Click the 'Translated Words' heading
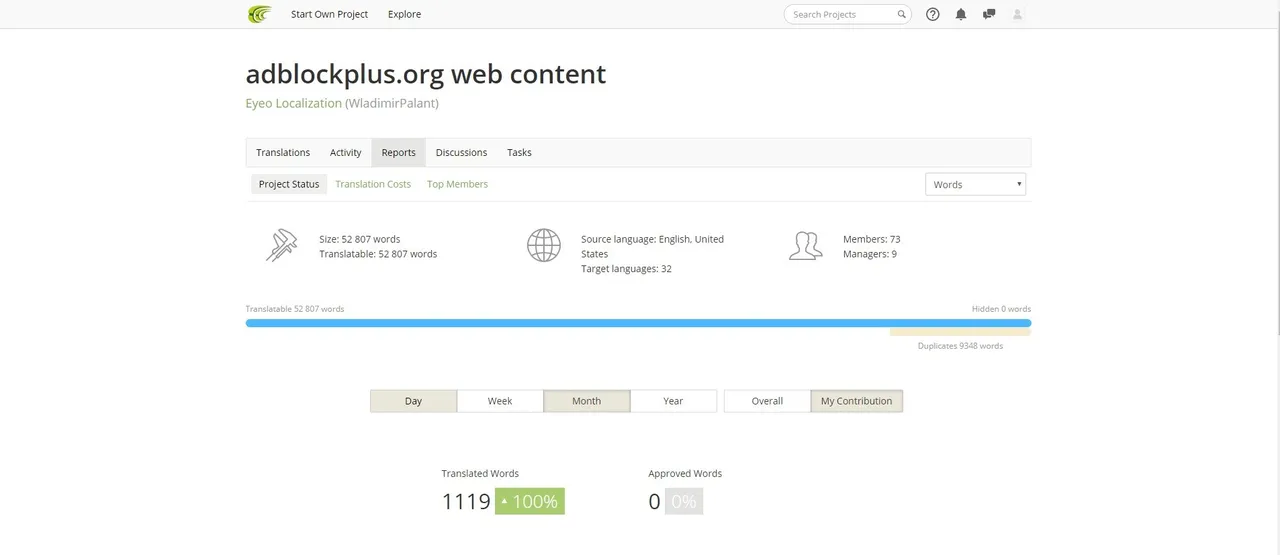The height and width of the screenshot is (555, 1280). pos(480,474)
